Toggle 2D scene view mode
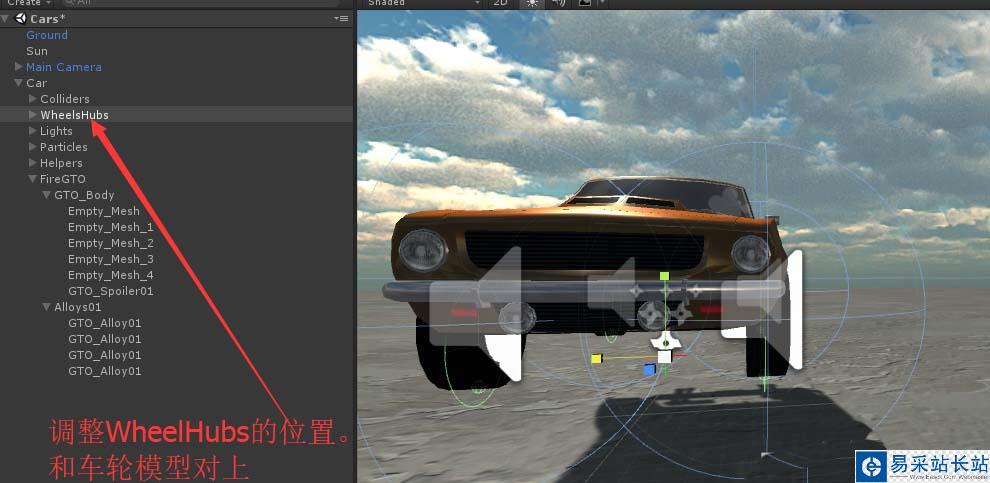Screen dimensions: 990x483 [500, 3]
